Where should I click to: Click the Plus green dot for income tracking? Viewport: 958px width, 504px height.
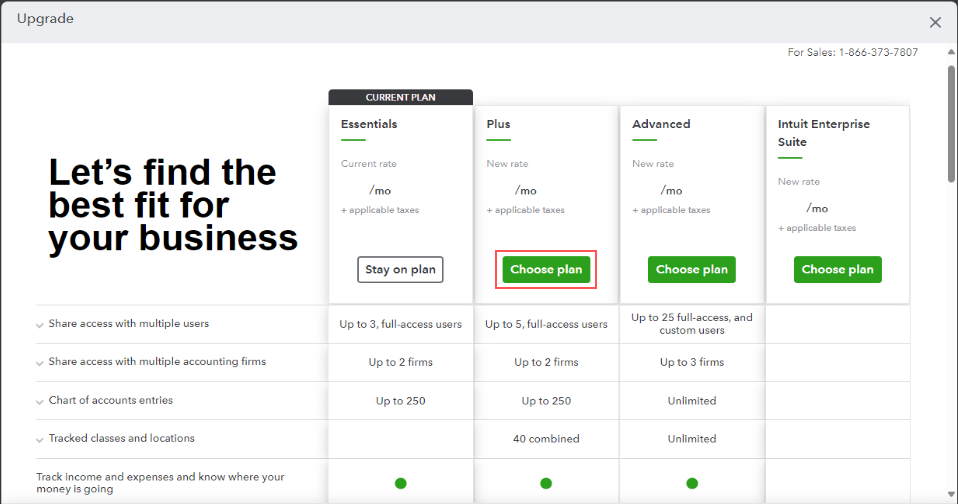(546, 483)
